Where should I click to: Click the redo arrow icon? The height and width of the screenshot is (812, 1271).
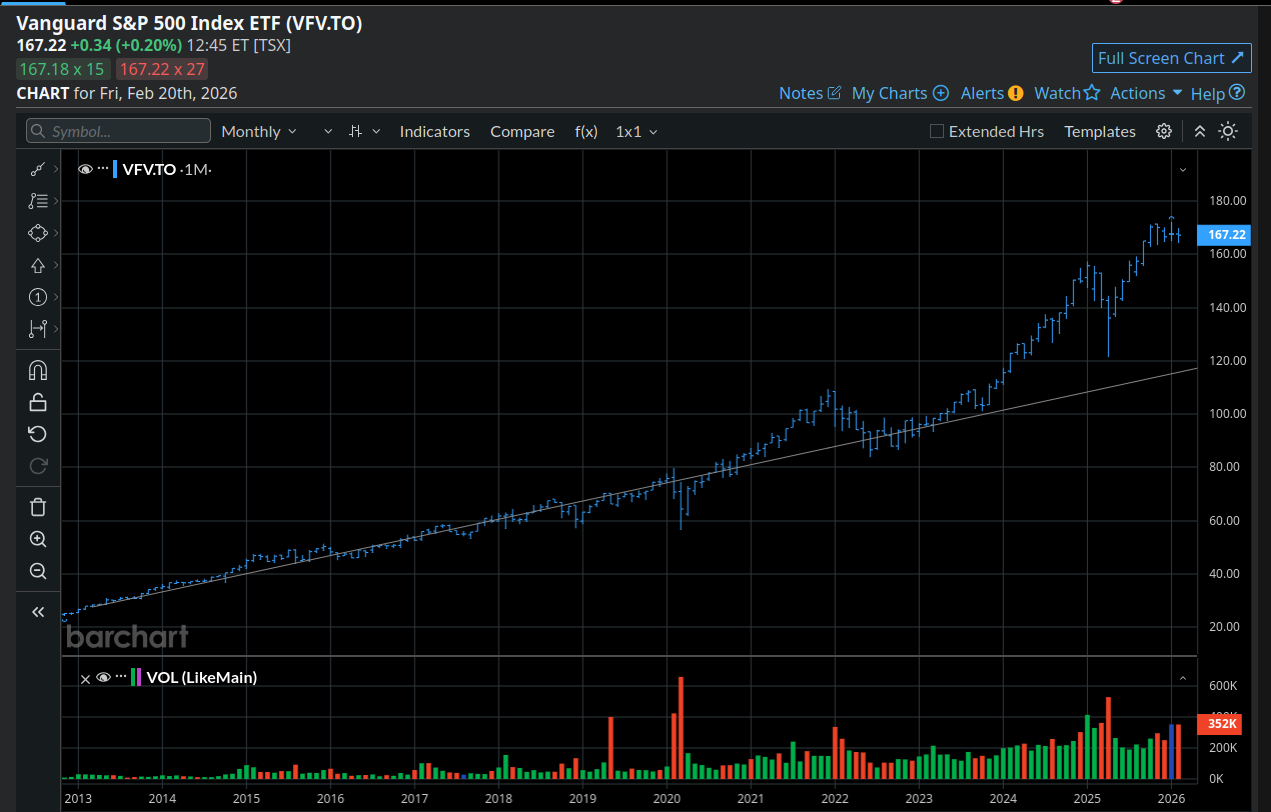pos(38,465)
